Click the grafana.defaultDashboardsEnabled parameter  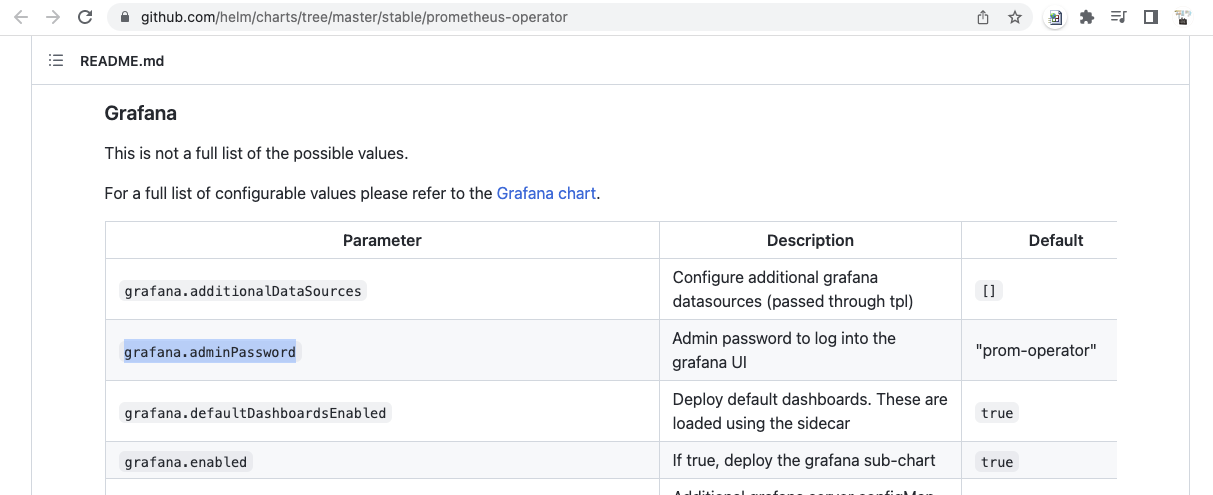click(255, 413)
